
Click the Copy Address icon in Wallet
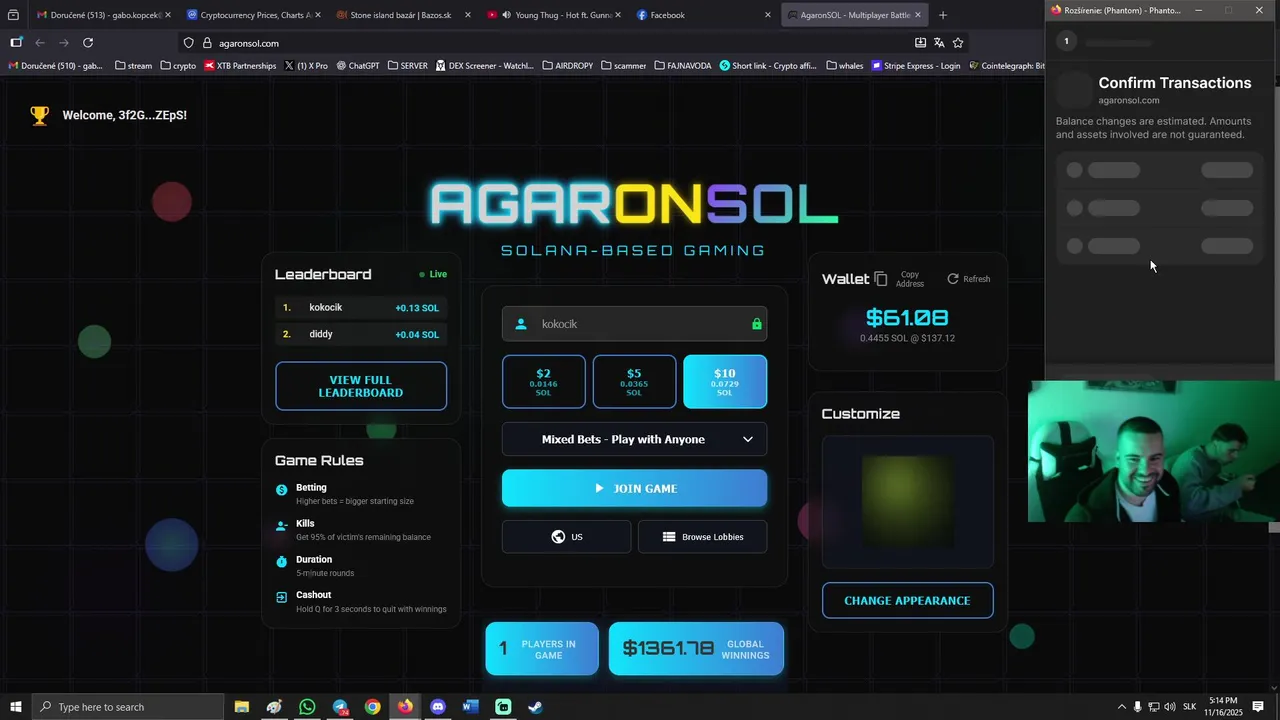click(881, 279)
